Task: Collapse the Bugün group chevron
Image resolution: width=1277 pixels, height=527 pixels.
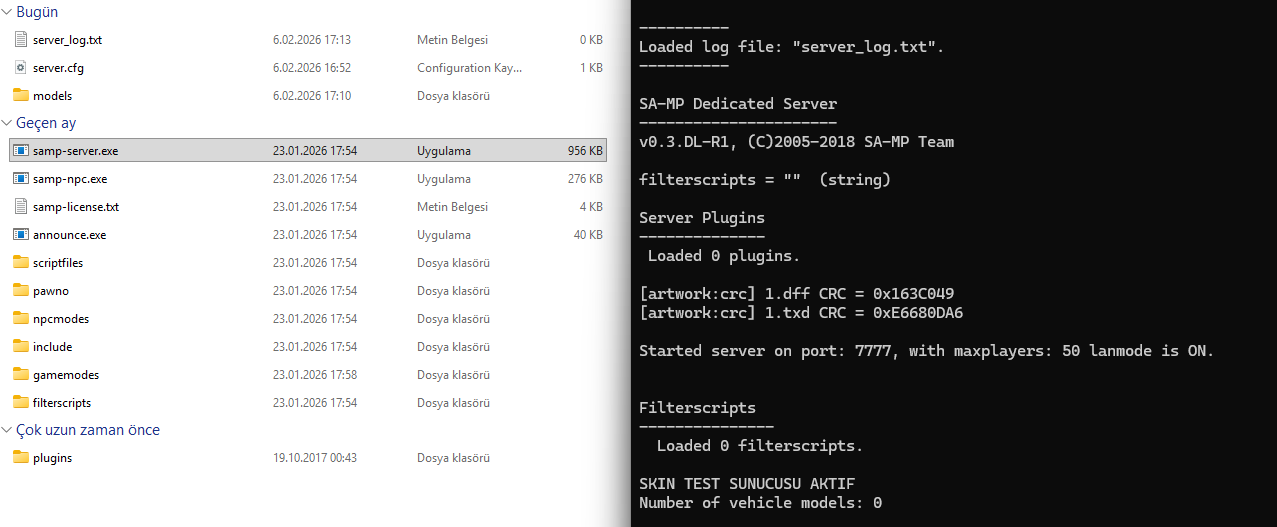Action: (x=7, y=12)
